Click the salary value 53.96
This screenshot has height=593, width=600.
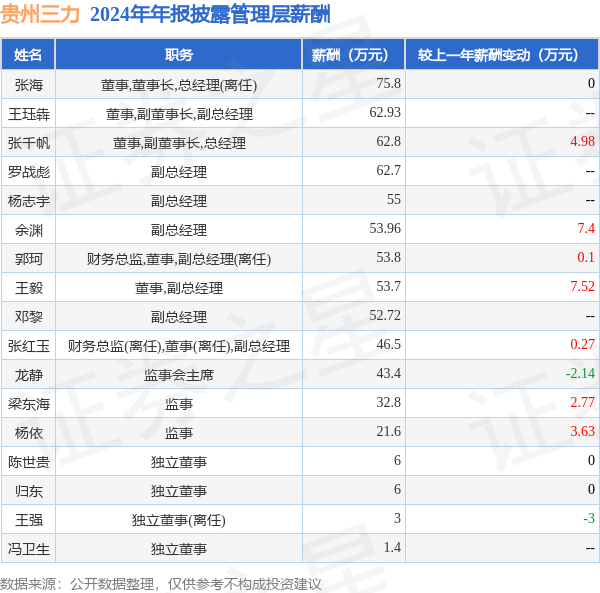pyautogui.click(x=385, y=228)
